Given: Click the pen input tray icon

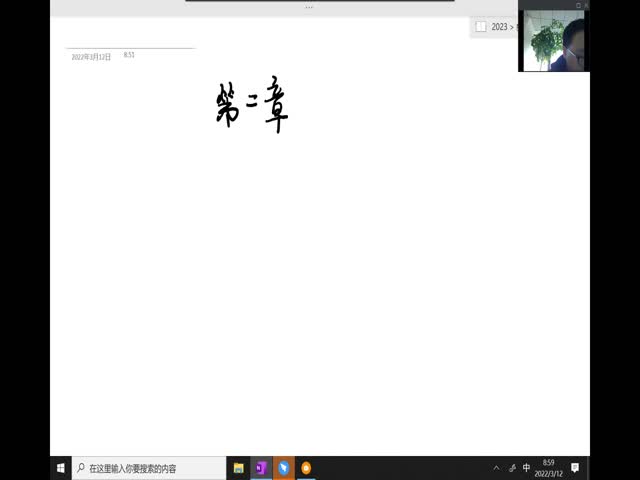Looking at the screenshot, I should (512, 468).
